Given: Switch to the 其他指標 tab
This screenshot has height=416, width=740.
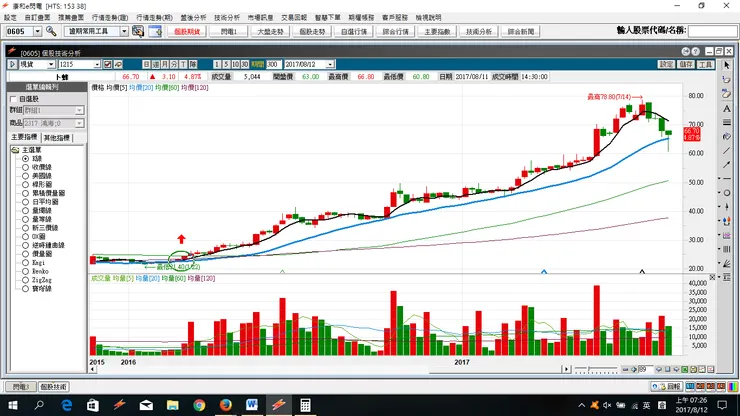Looking at the screenshot, I should pyautogui.click(x=57, y=138).
